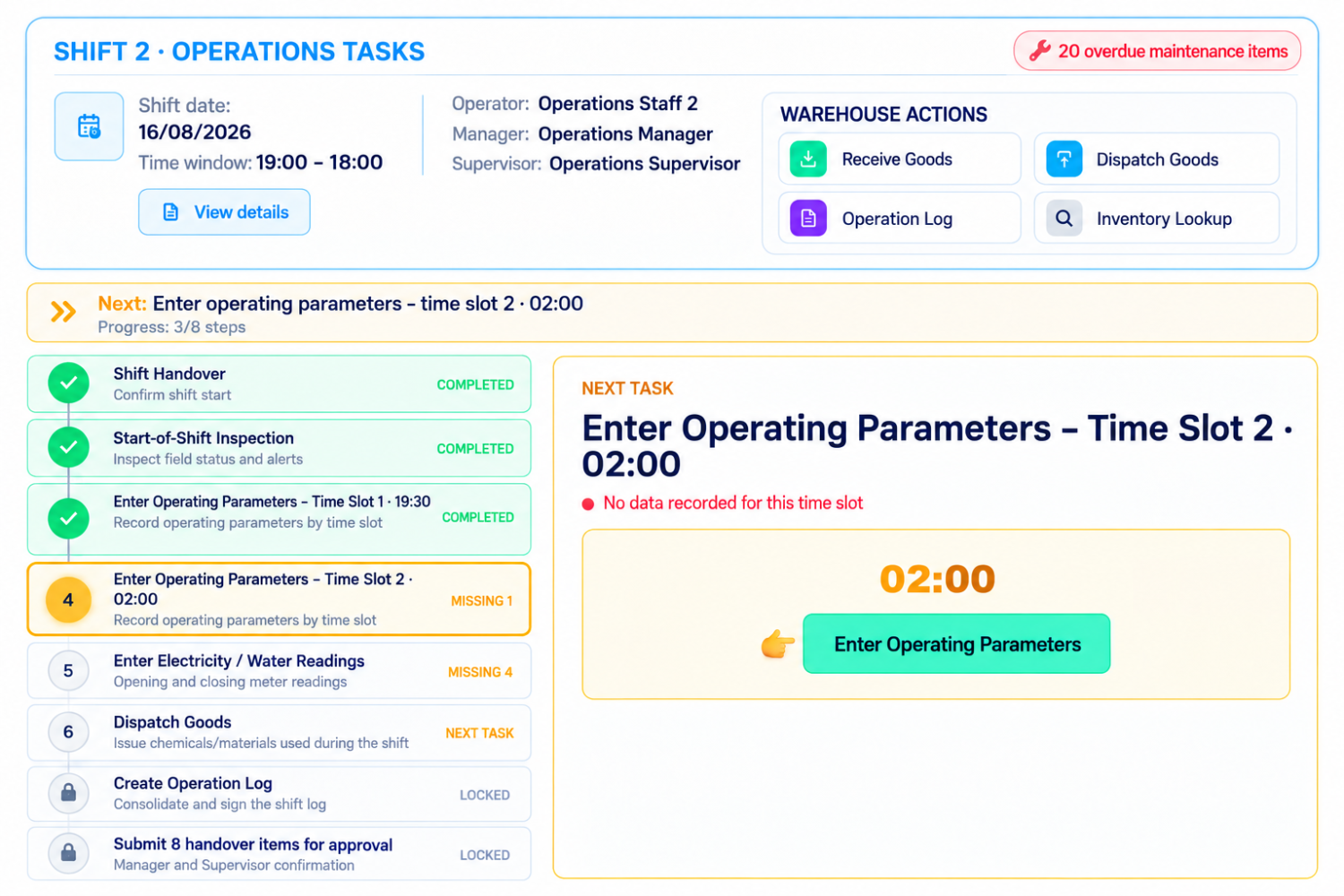Click the MISSING 1 status label
Screen dimensions: 1344x896
481,601
